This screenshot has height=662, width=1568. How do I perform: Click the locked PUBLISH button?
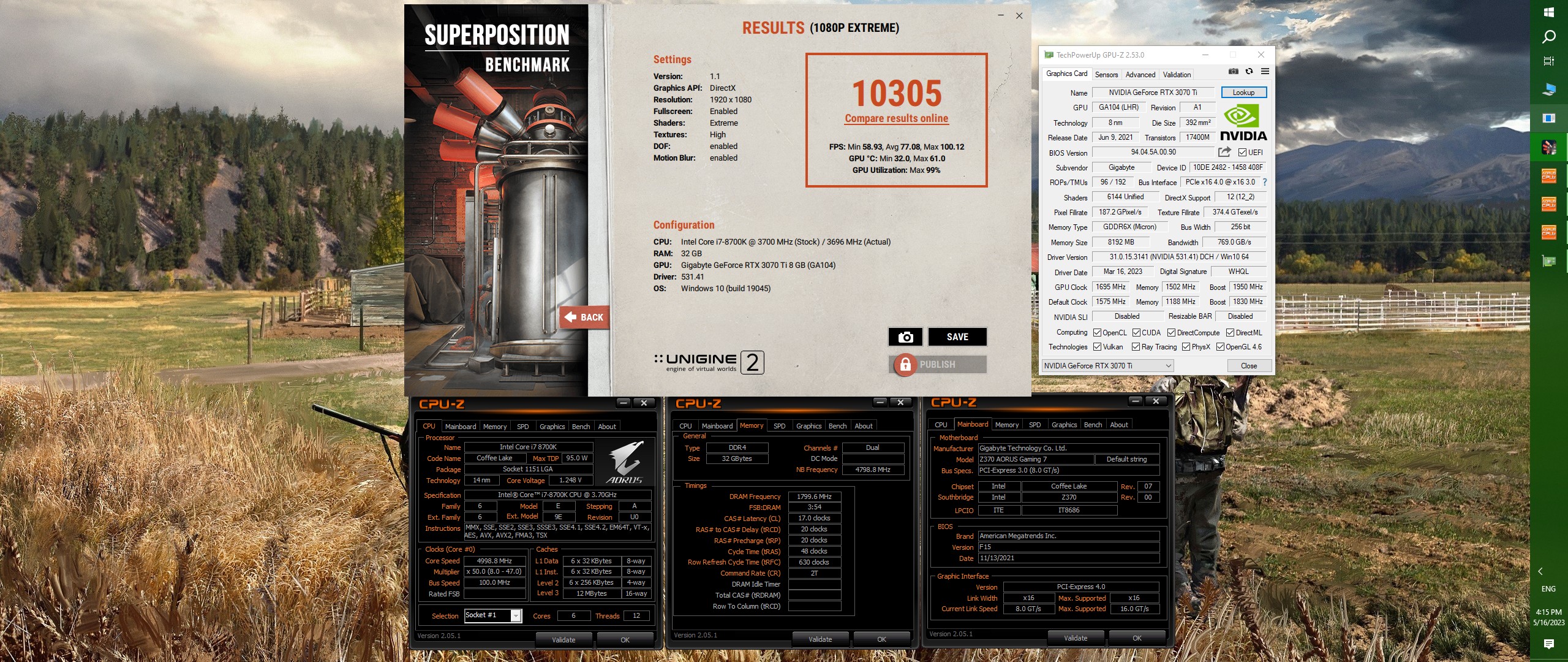pos(938,364)
